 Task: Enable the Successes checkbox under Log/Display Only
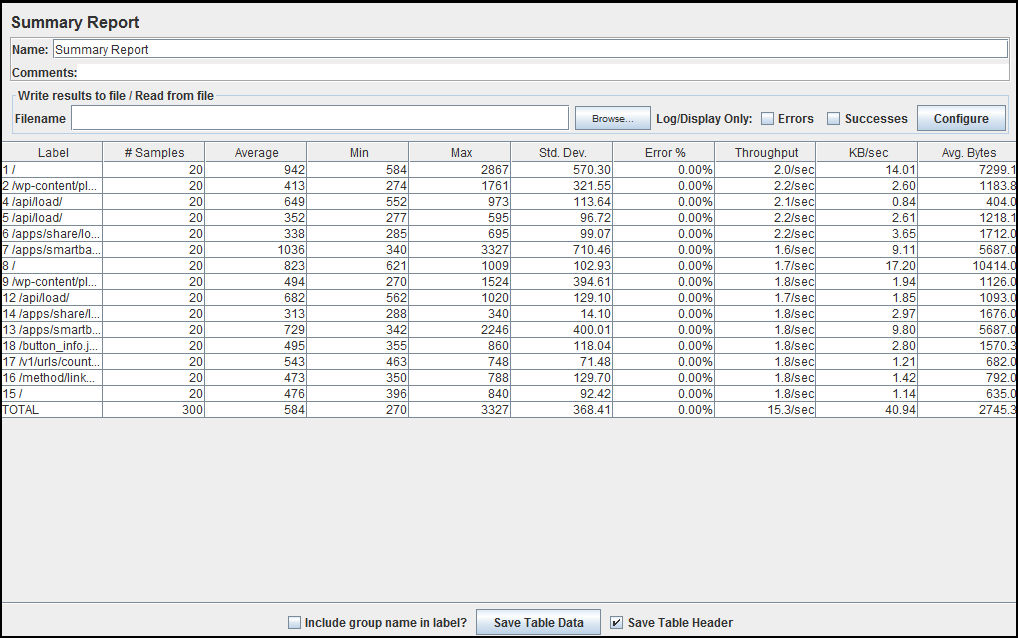coord(835,117)
